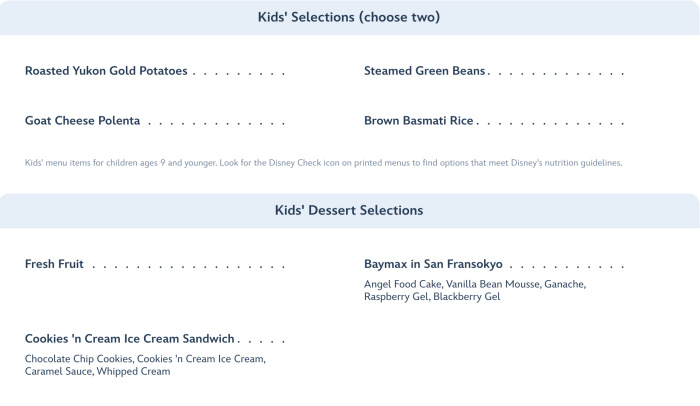Click dotted leader following Goat Cheese Polenta
Image resolution: width=700 pixels, height=406 pixels.
(x=216, y=122)
